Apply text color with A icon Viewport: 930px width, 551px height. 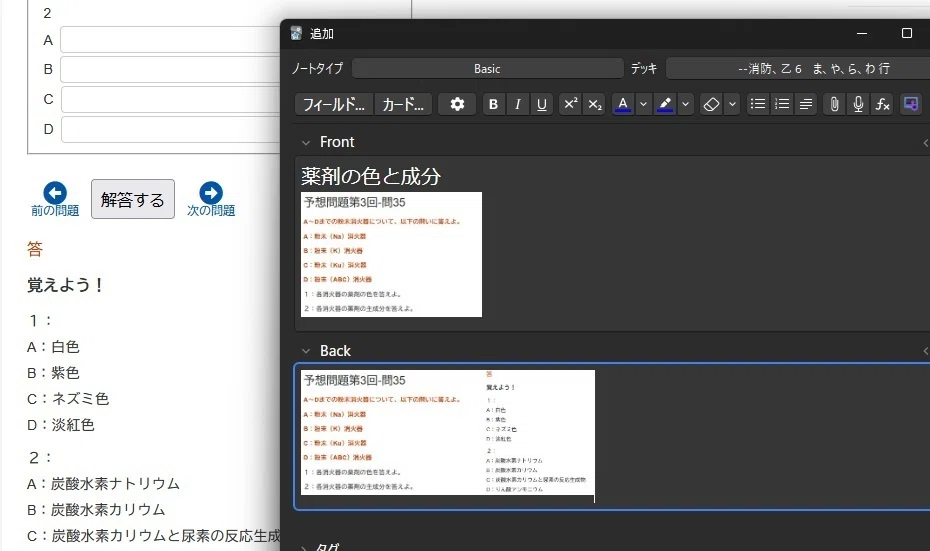tap(623, 104)
